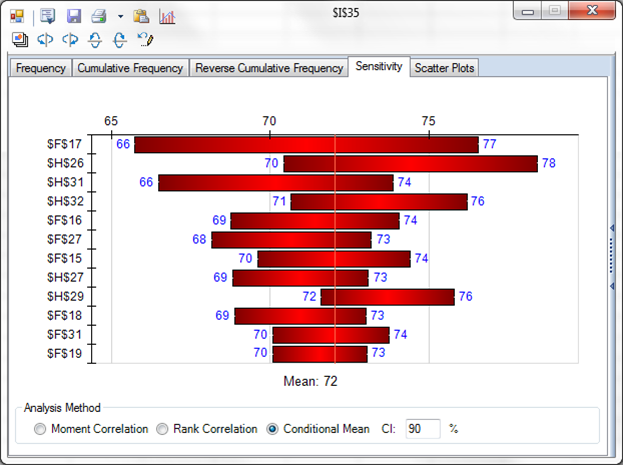
Task: Select the Conditional Mean radio button
Action: point(272,429)
